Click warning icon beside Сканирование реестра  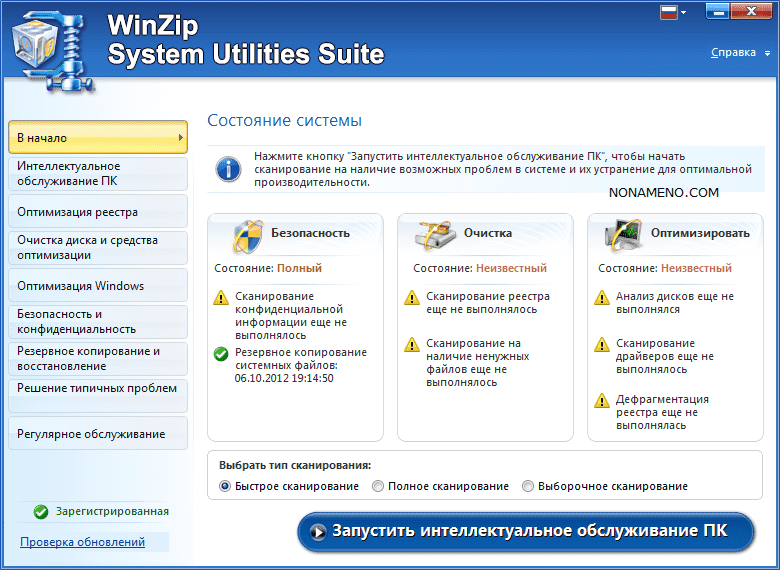411,298
